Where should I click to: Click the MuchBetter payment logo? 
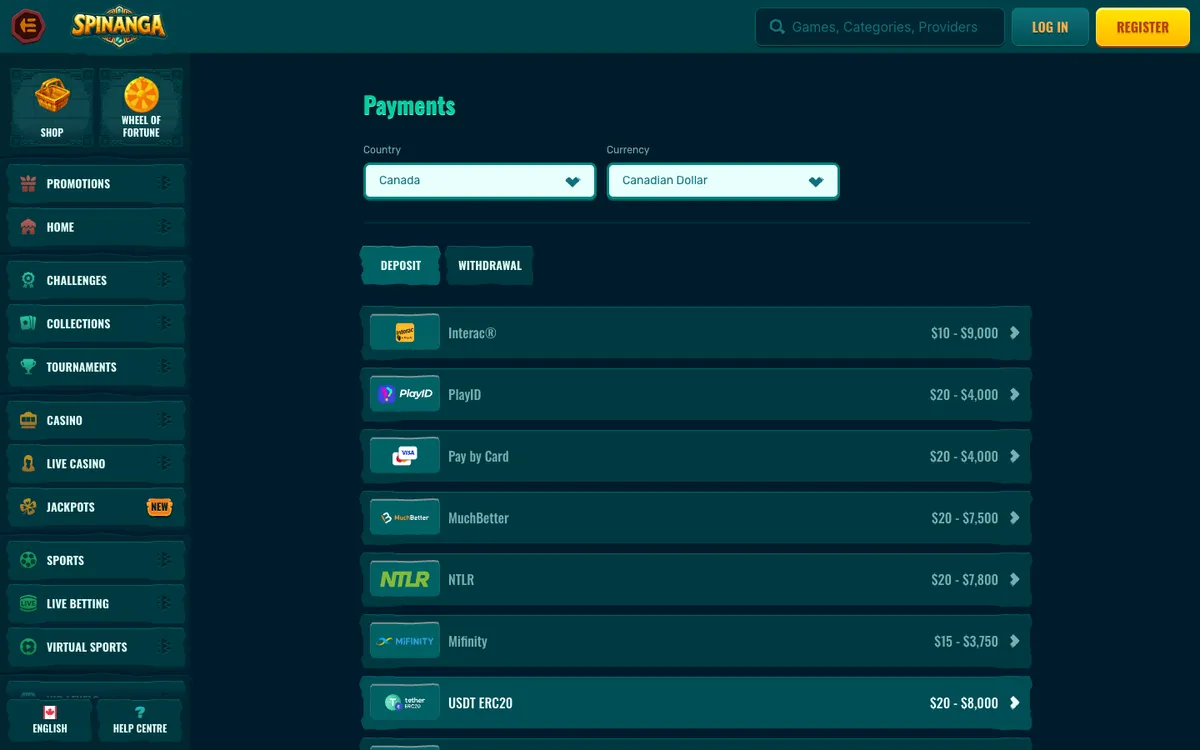(x=405, y=518)
